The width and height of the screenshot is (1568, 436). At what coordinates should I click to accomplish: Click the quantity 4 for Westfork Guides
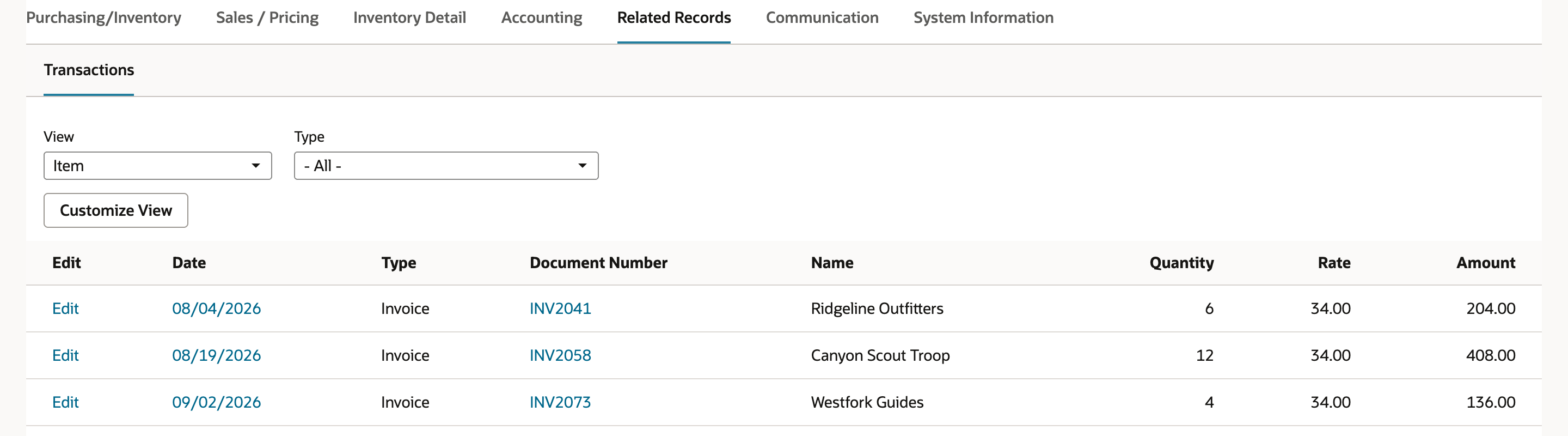click(1209, 403)
